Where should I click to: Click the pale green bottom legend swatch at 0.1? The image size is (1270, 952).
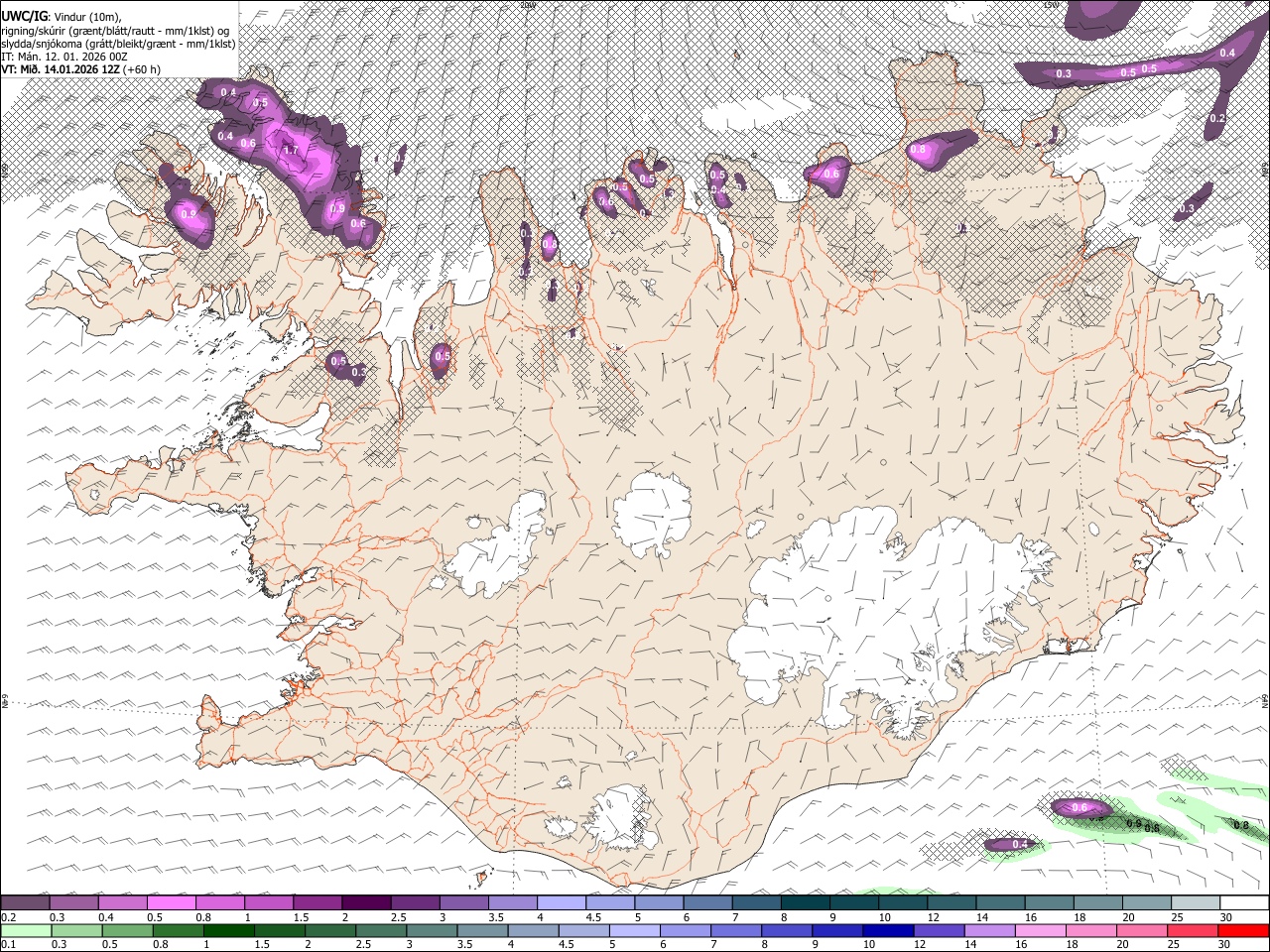25,930
